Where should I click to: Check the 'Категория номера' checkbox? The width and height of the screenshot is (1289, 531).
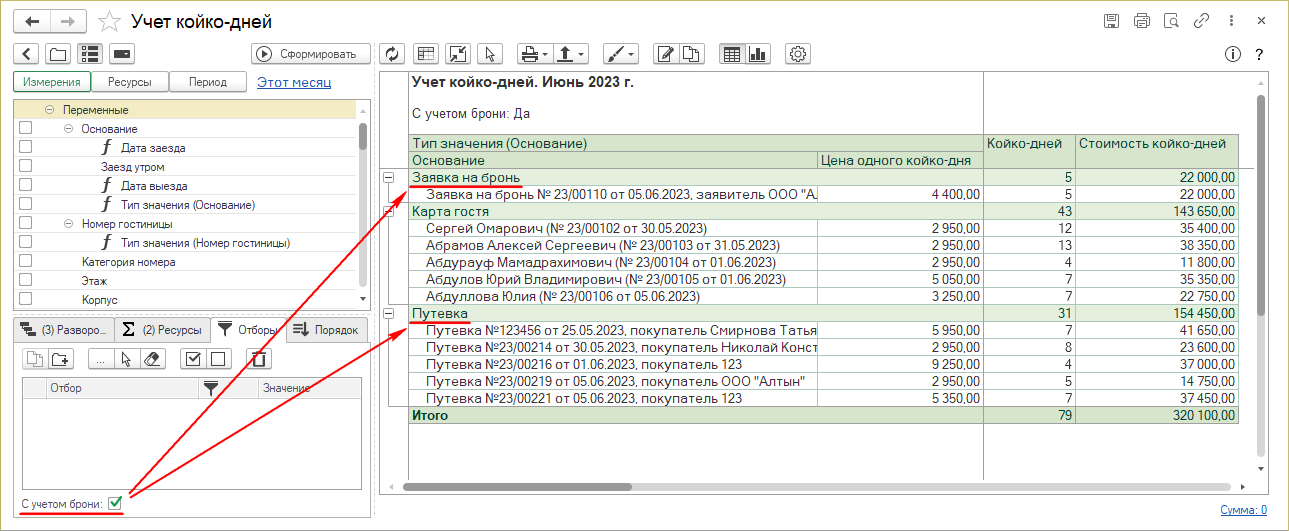(x=26, y=262)
